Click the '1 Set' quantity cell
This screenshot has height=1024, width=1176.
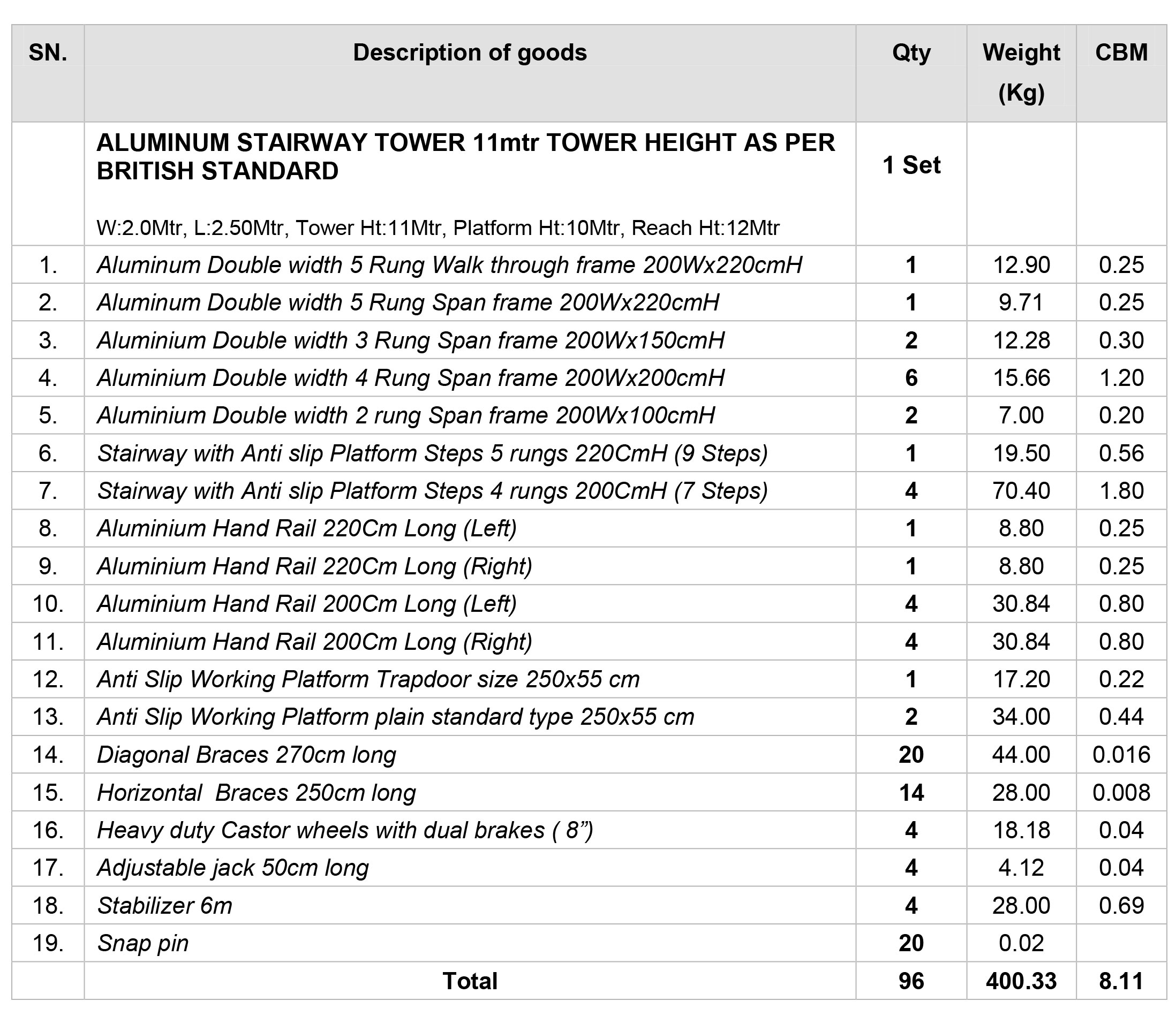[911, 165]
